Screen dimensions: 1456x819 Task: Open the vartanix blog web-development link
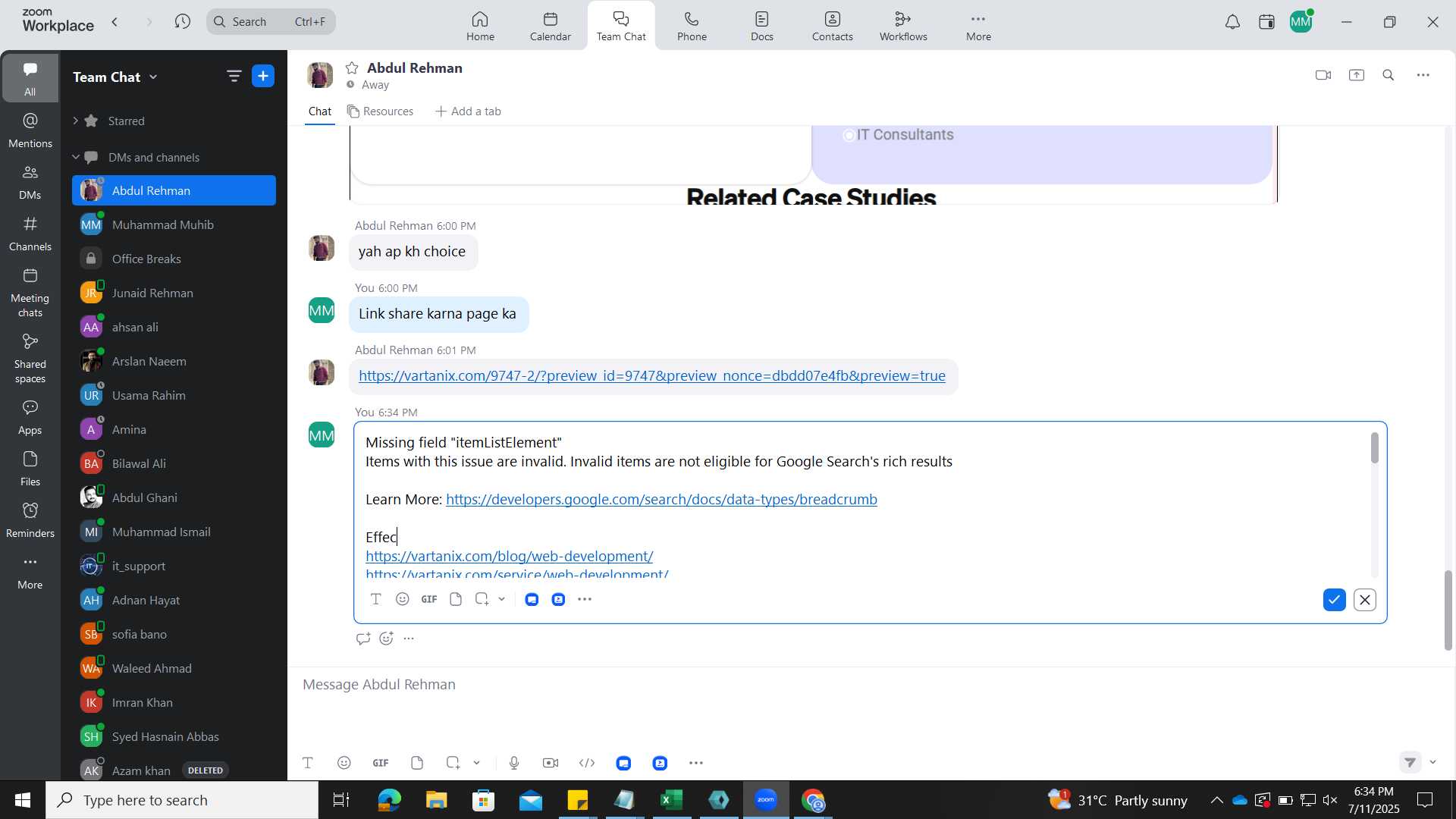(x=509, y=556)
